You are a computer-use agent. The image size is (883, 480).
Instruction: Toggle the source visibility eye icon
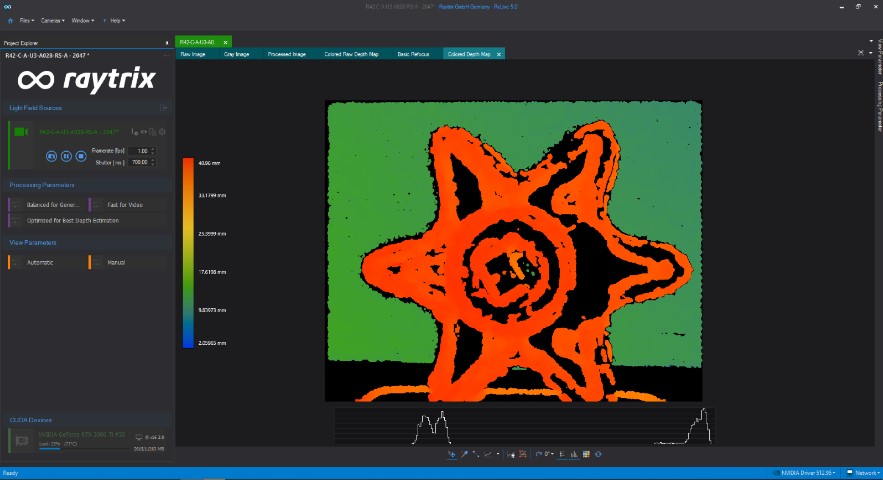[x=143, y=132]
